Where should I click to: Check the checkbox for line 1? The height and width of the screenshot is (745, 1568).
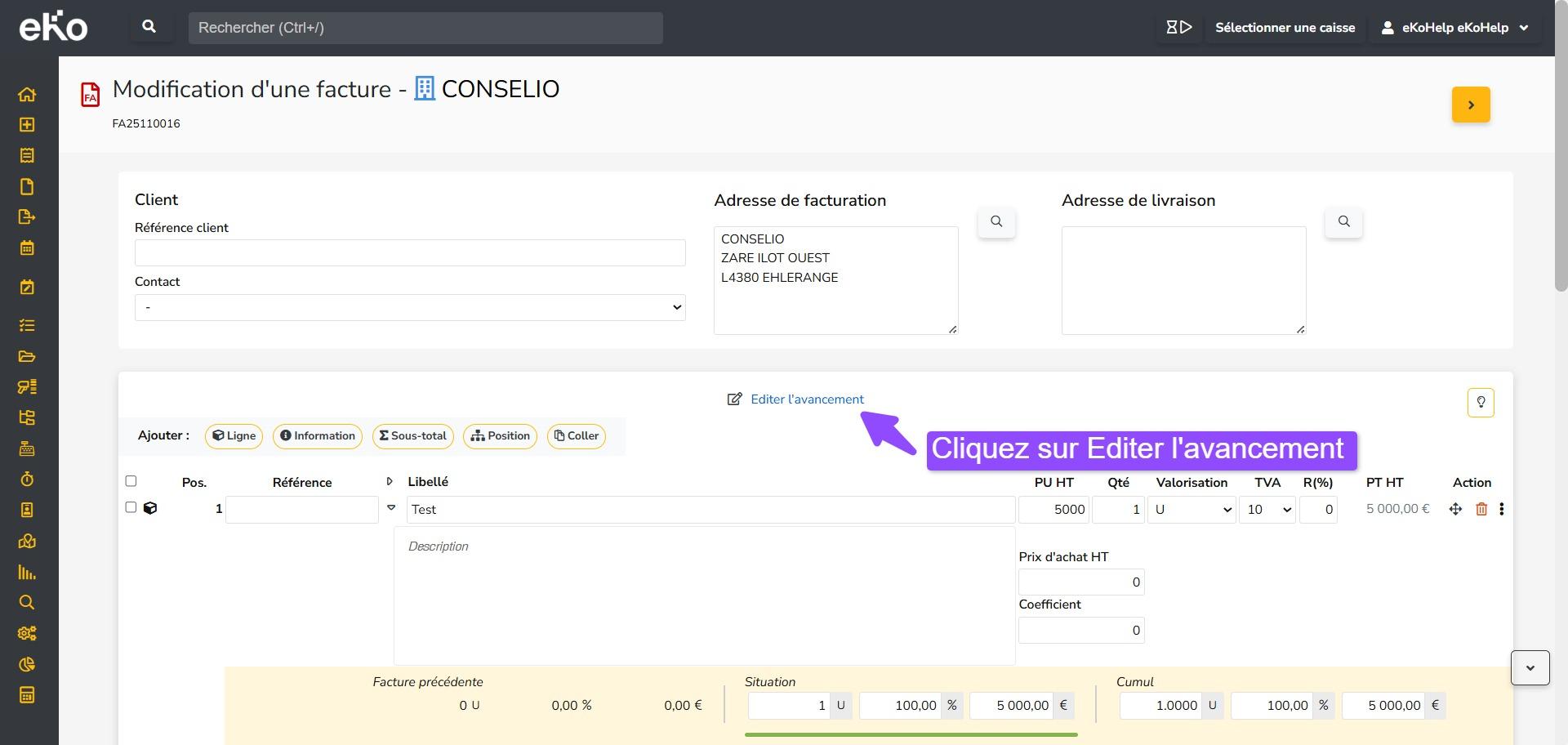[x=131, y=507]
